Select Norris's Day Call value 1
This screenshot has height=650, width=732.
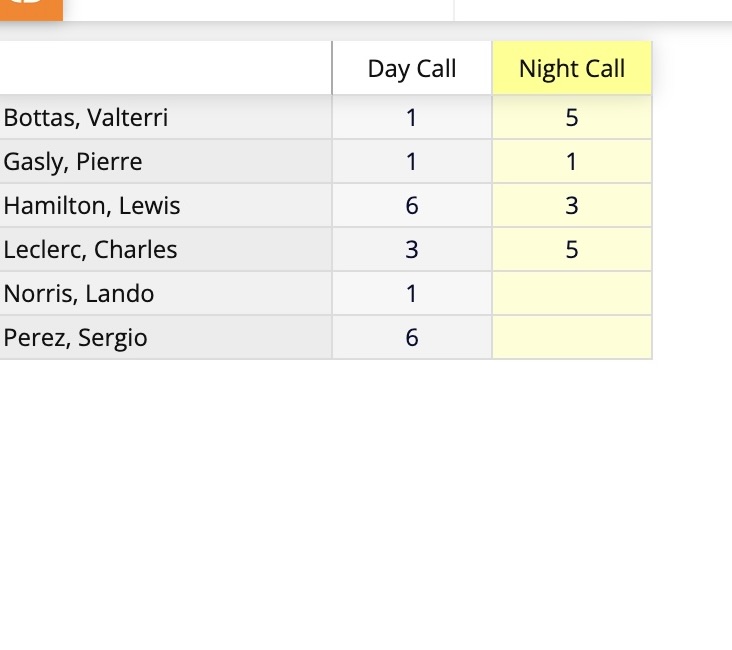pyautogui.click(x=412, y=294)
